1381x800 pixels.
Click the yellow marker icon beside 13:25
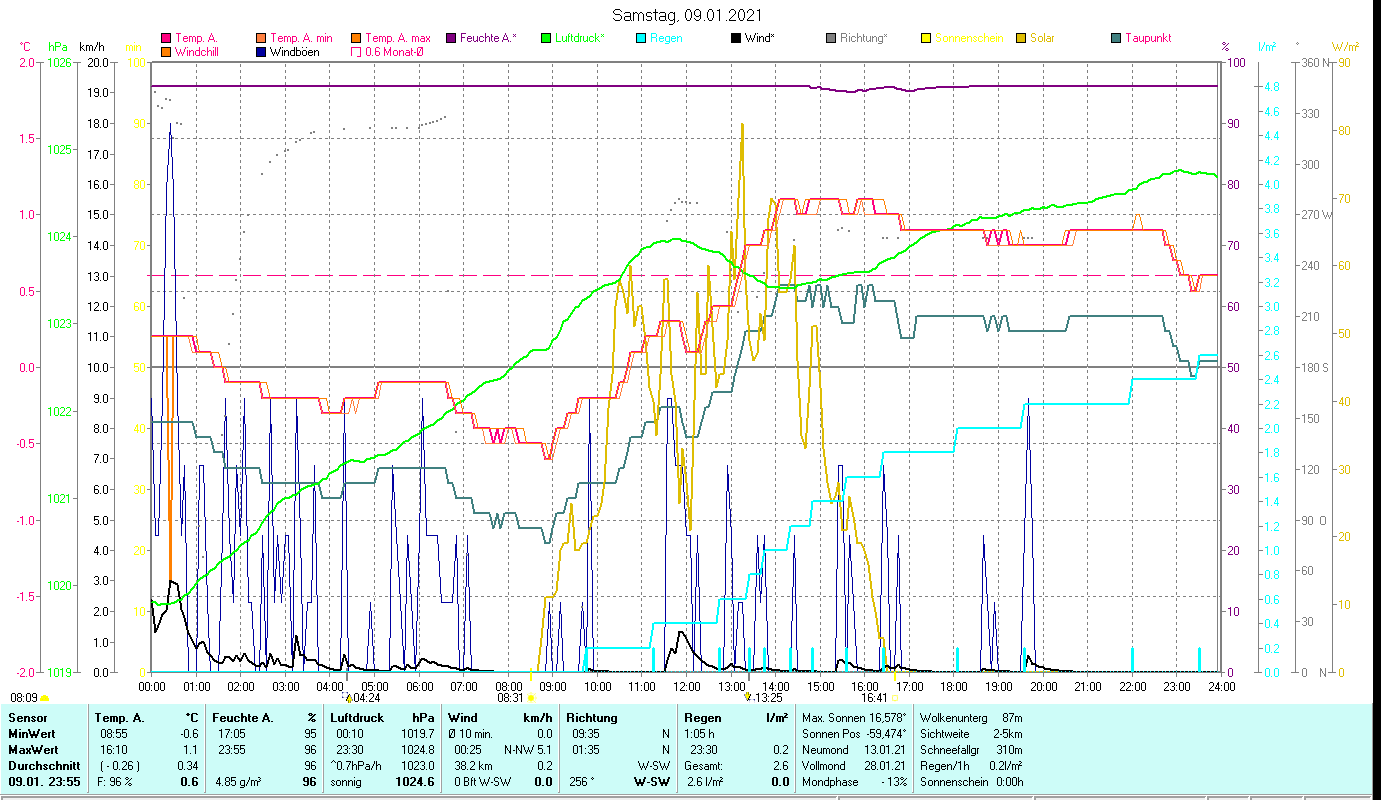tap(748, 697)
